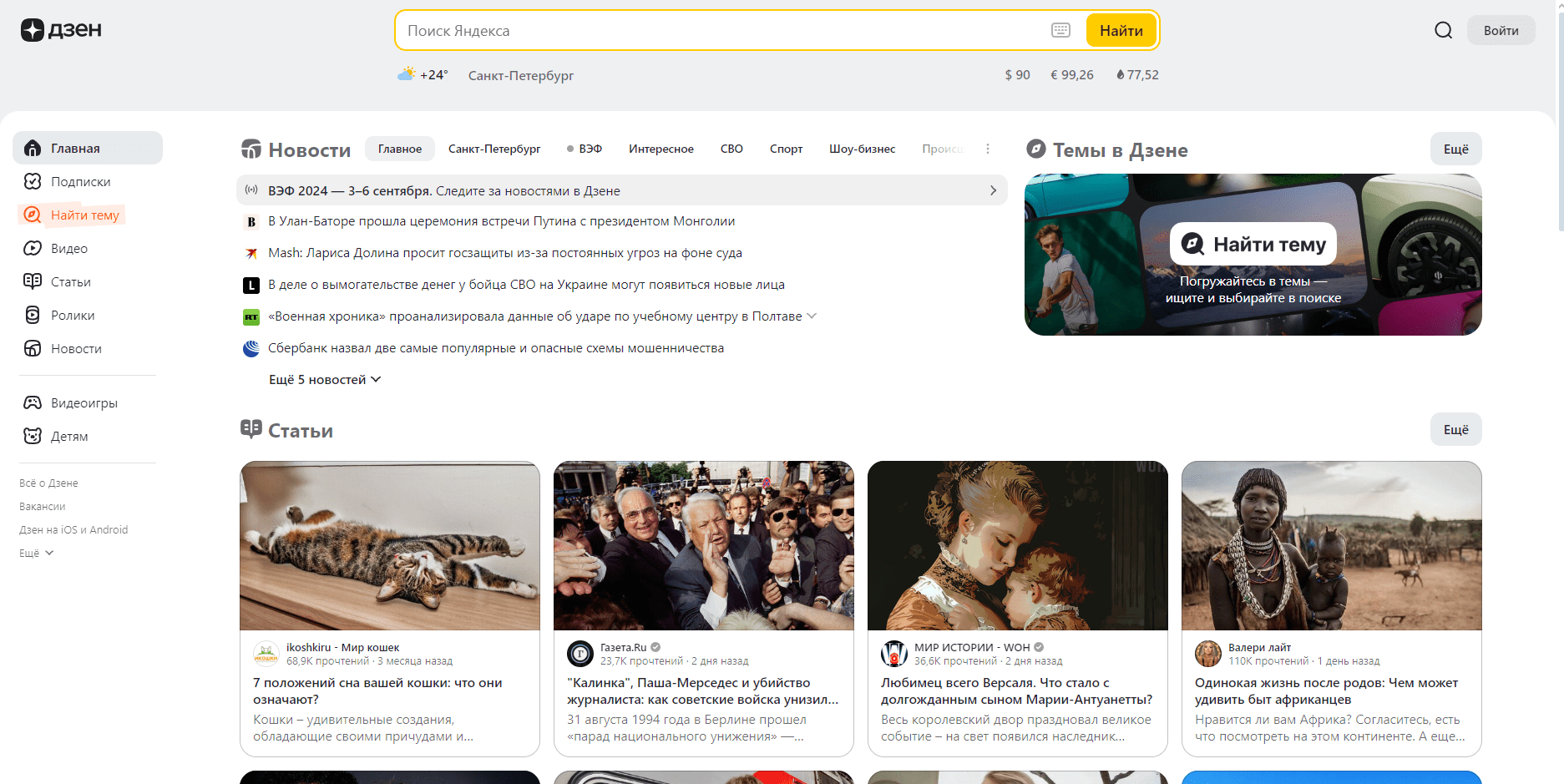Open the Ролики section icon
The height and width of the screenshot is (784, 1564).
pyautogui.click(x=33, y=315)
